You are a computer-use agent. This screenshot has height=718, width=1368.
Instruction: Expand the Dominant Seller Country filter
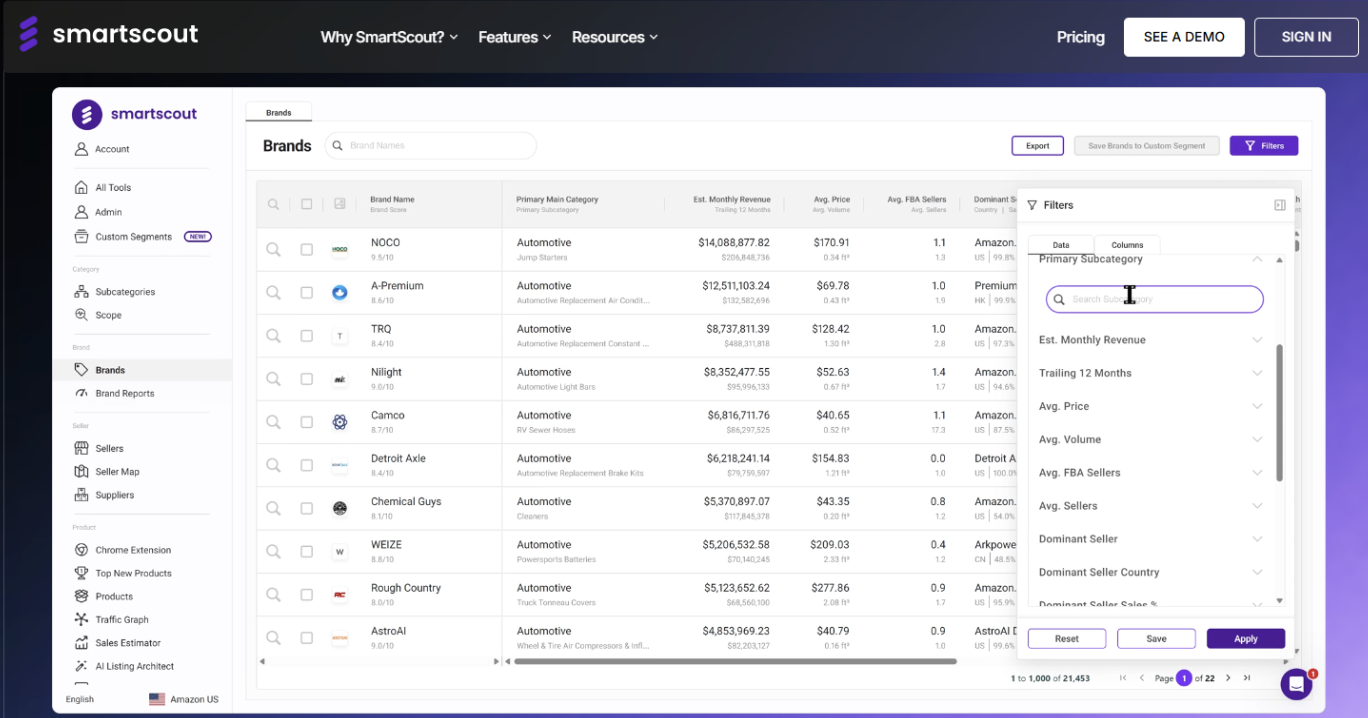point(1257,572)
